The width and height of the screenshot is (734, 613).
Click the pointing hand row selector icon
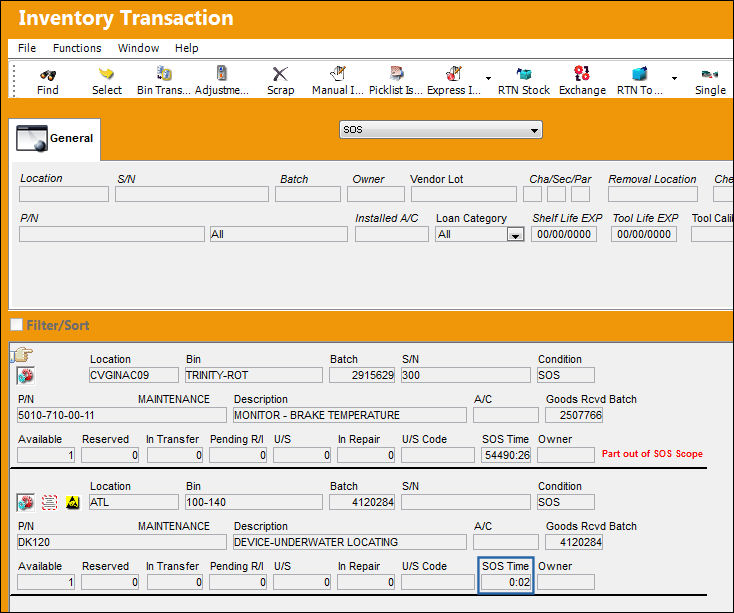point(22,355)
